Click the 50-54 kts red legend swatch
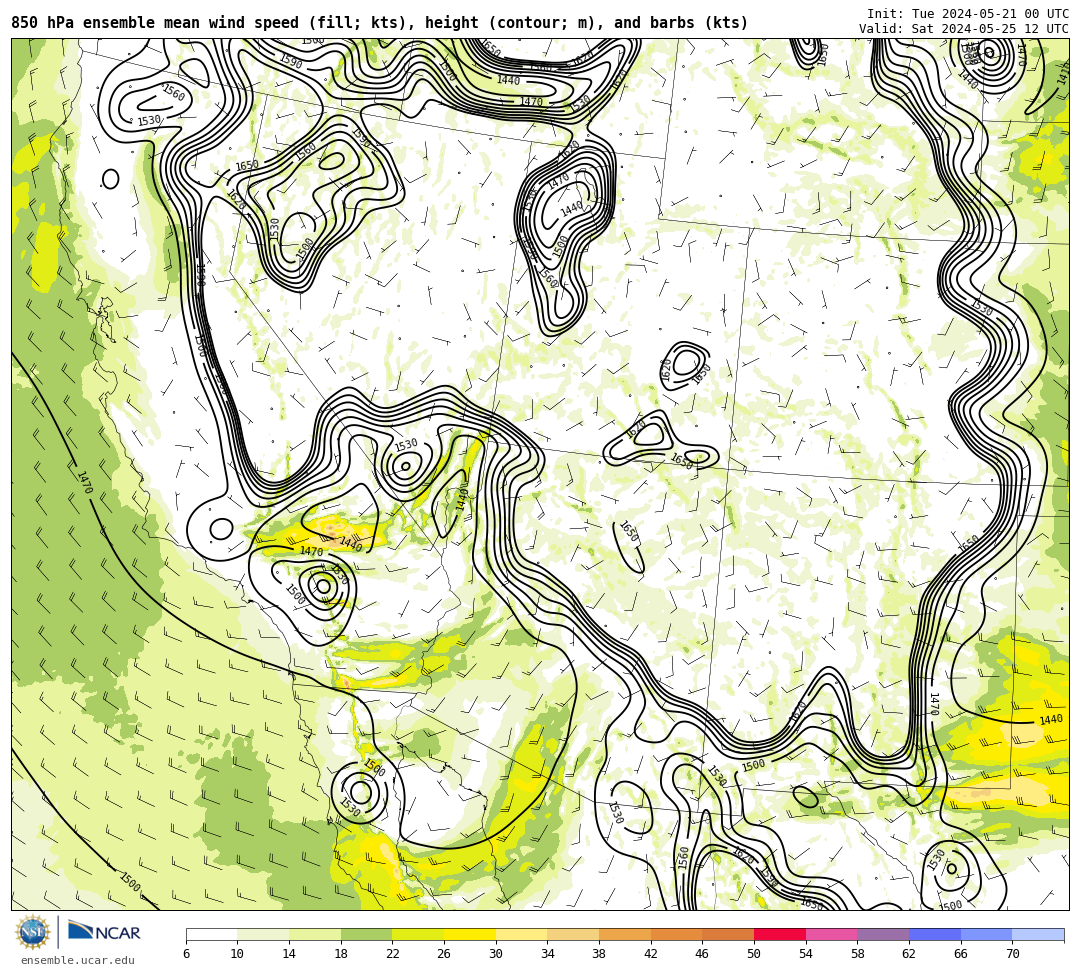 780,934
